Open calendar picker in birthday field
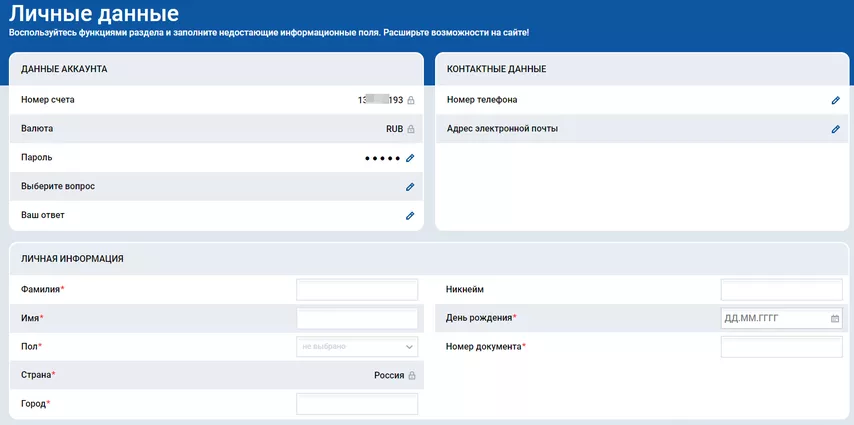The width and height of the screenshot is (854, 425). click(x=835, y=319)
